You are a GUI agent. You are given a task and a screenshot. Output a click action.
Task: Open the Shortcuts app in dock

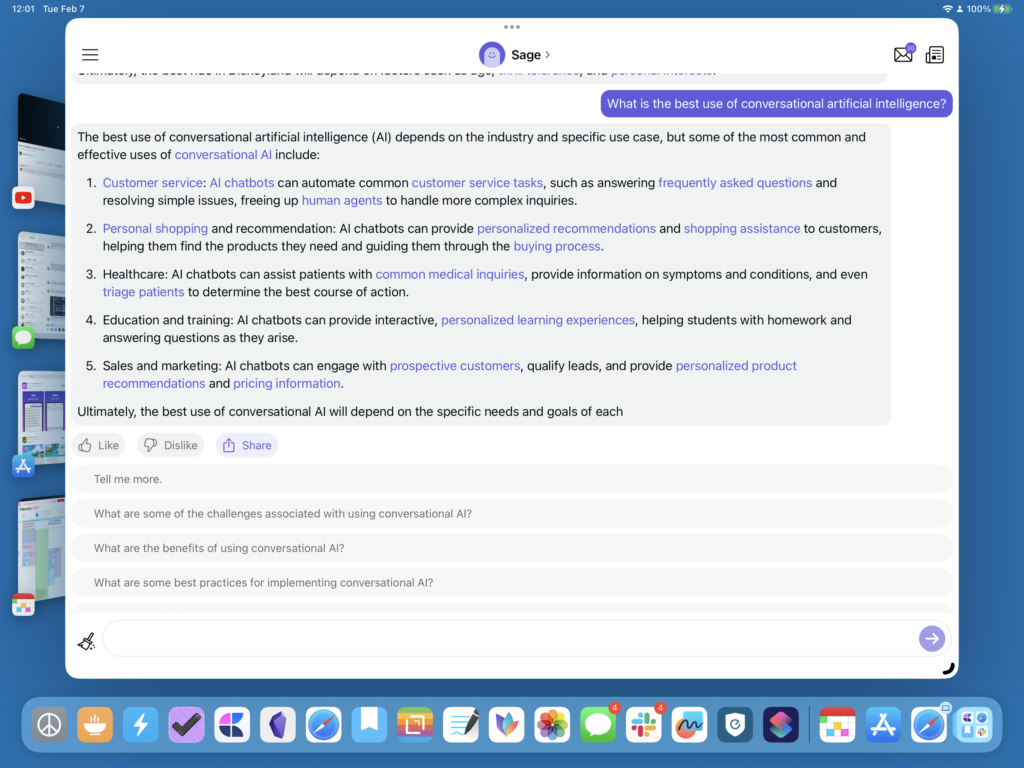click(x=780, y=725)
